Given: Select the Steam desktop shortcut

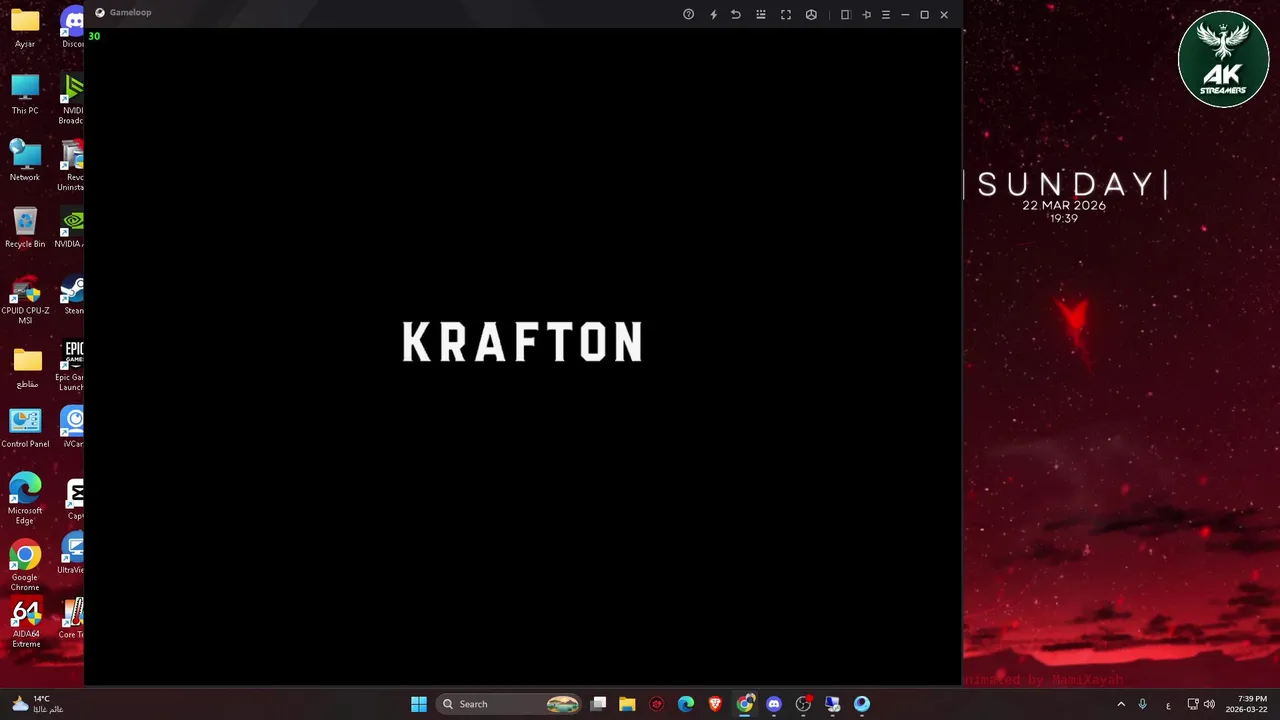Looking at the screenshot, I should (73, 294).
